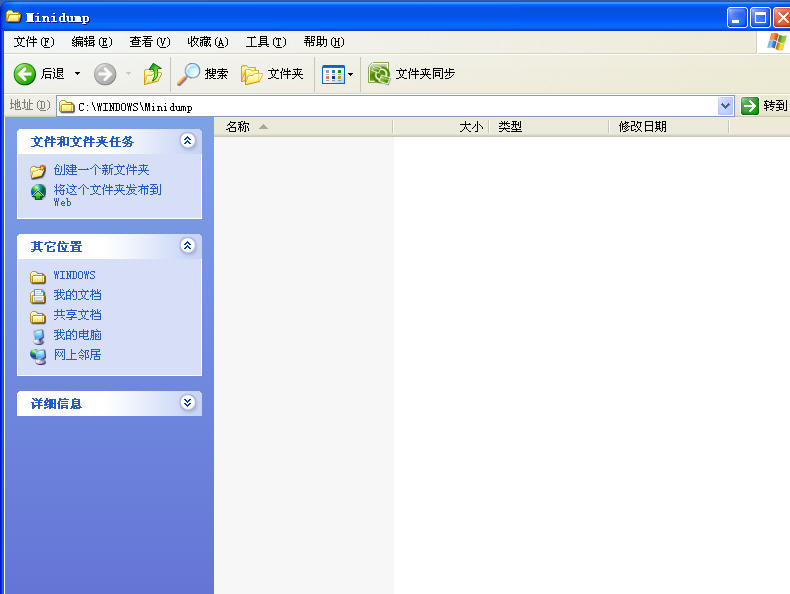This screenshot has height=594, width=790.
Task: Click the Views grid icon
Action: coord(333,75)
